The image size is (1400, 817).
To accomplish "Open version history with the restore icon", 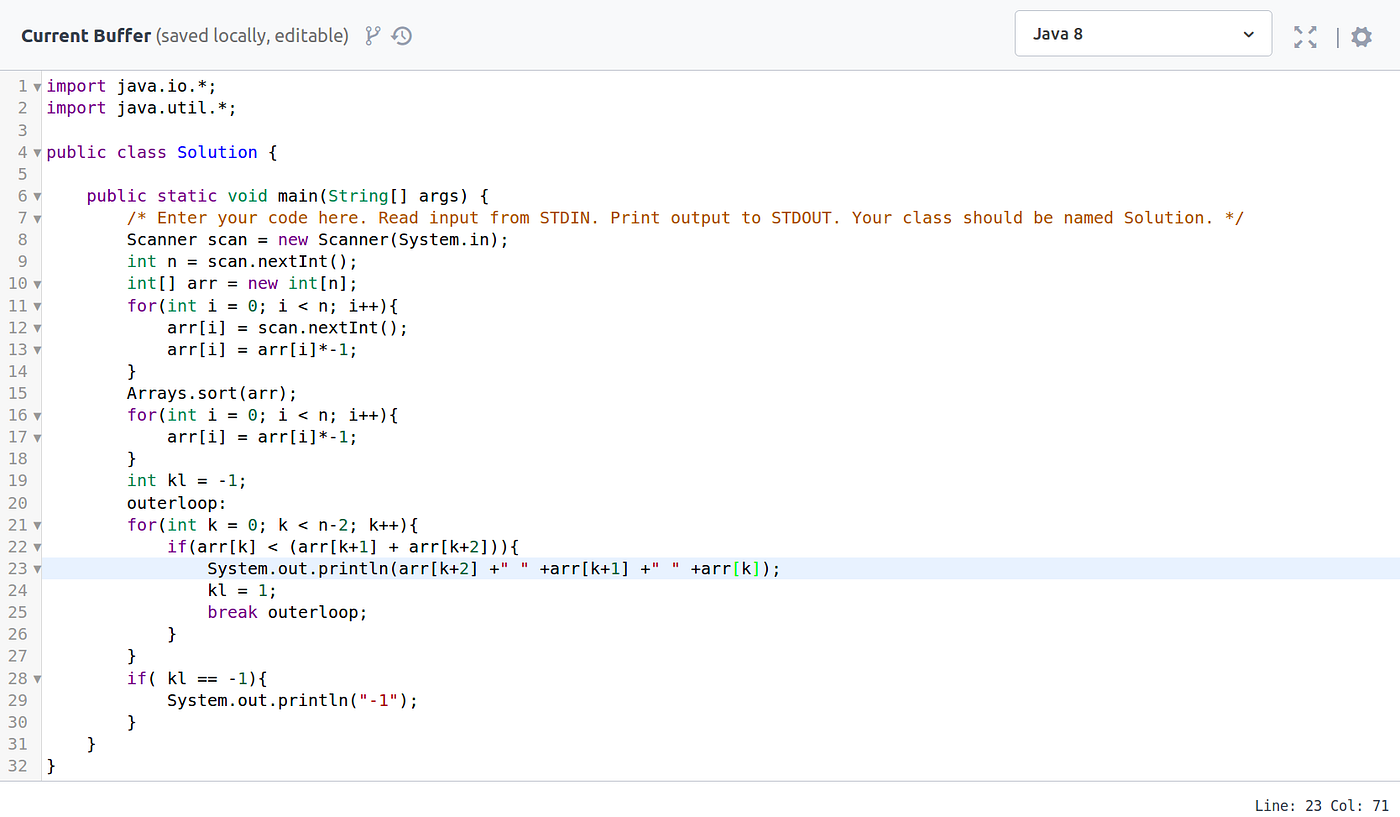I will click(401, 35).
